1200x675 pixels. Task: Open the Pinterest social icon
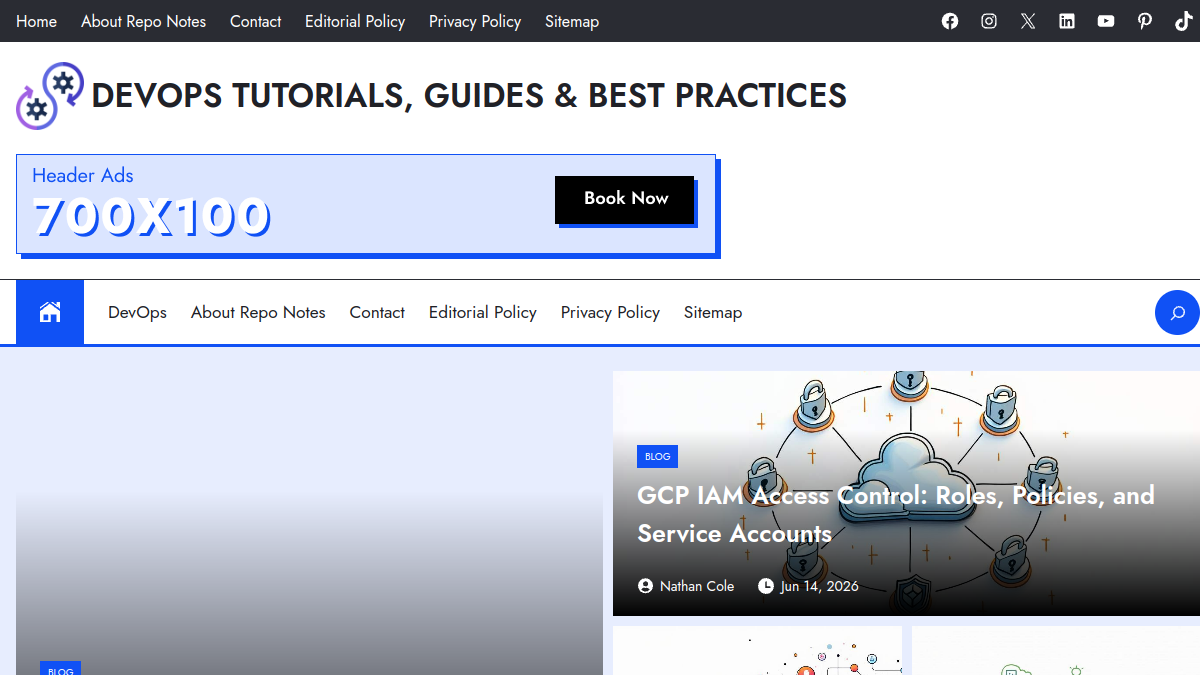point(1145,21)
